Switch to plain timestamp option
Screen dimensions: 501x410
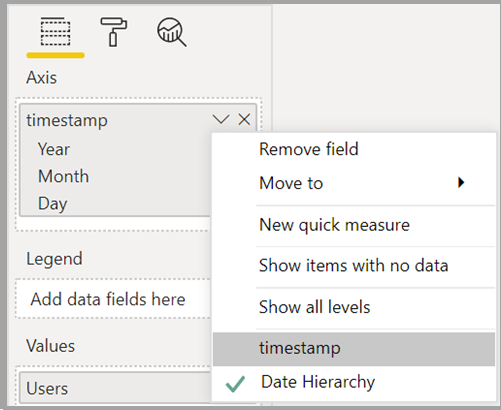click(x=354, y=349)
